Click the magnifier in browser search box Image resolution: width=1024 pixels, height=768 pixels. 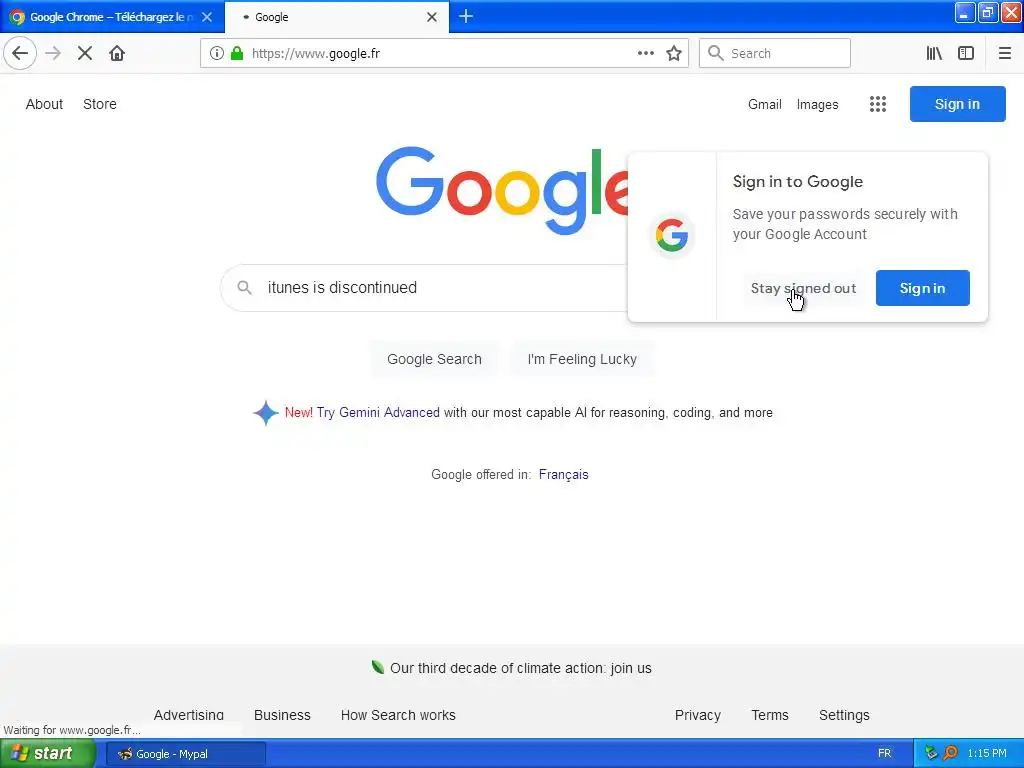(716, 54)
